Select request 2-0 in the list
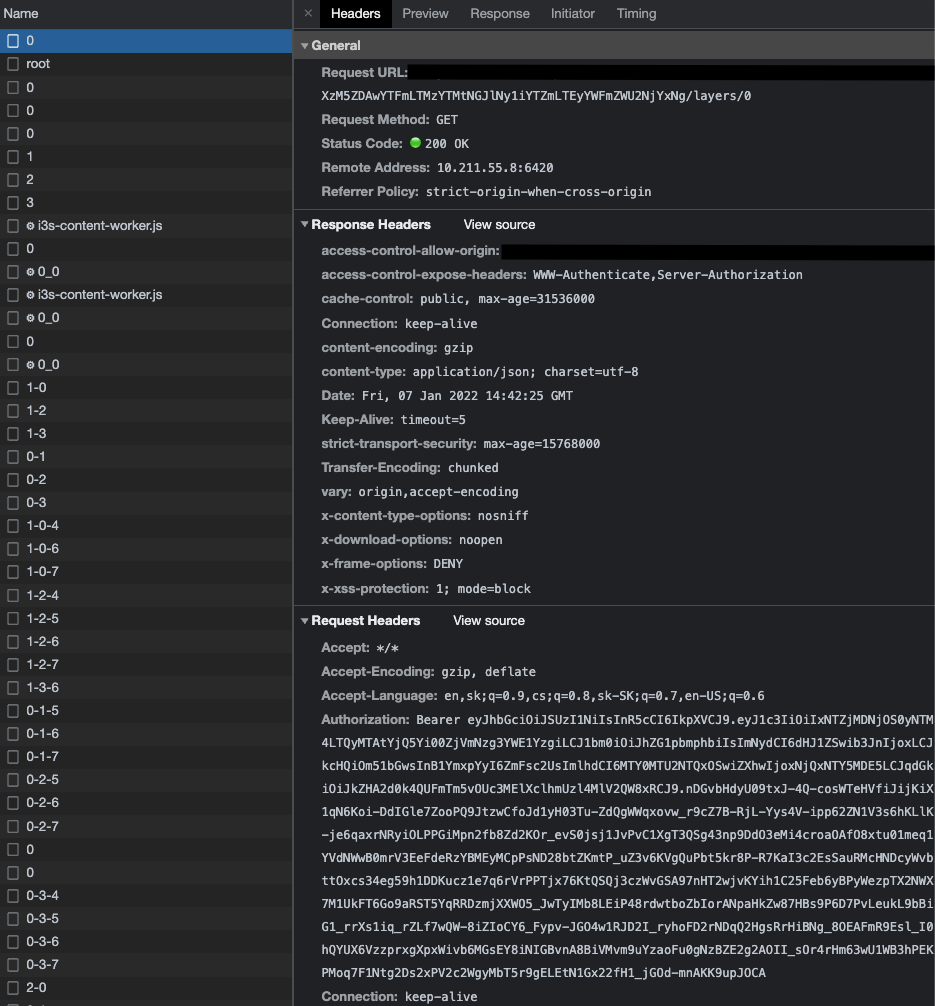The width and height of the screenshot is (935, 1006). [x=146, y=988]
